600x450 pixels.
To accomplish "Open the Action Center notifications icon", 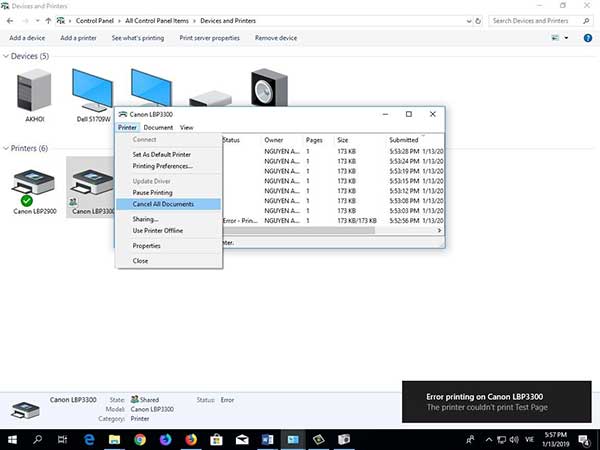I will pos(584,440).
